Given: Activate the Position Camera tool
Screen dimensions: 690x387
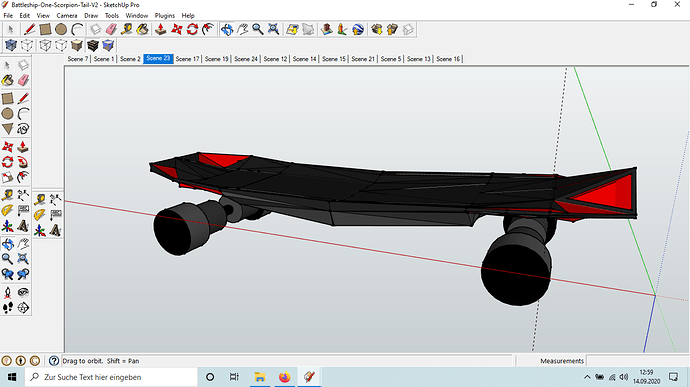Looking at the screenshot, I should pos(7,293).
